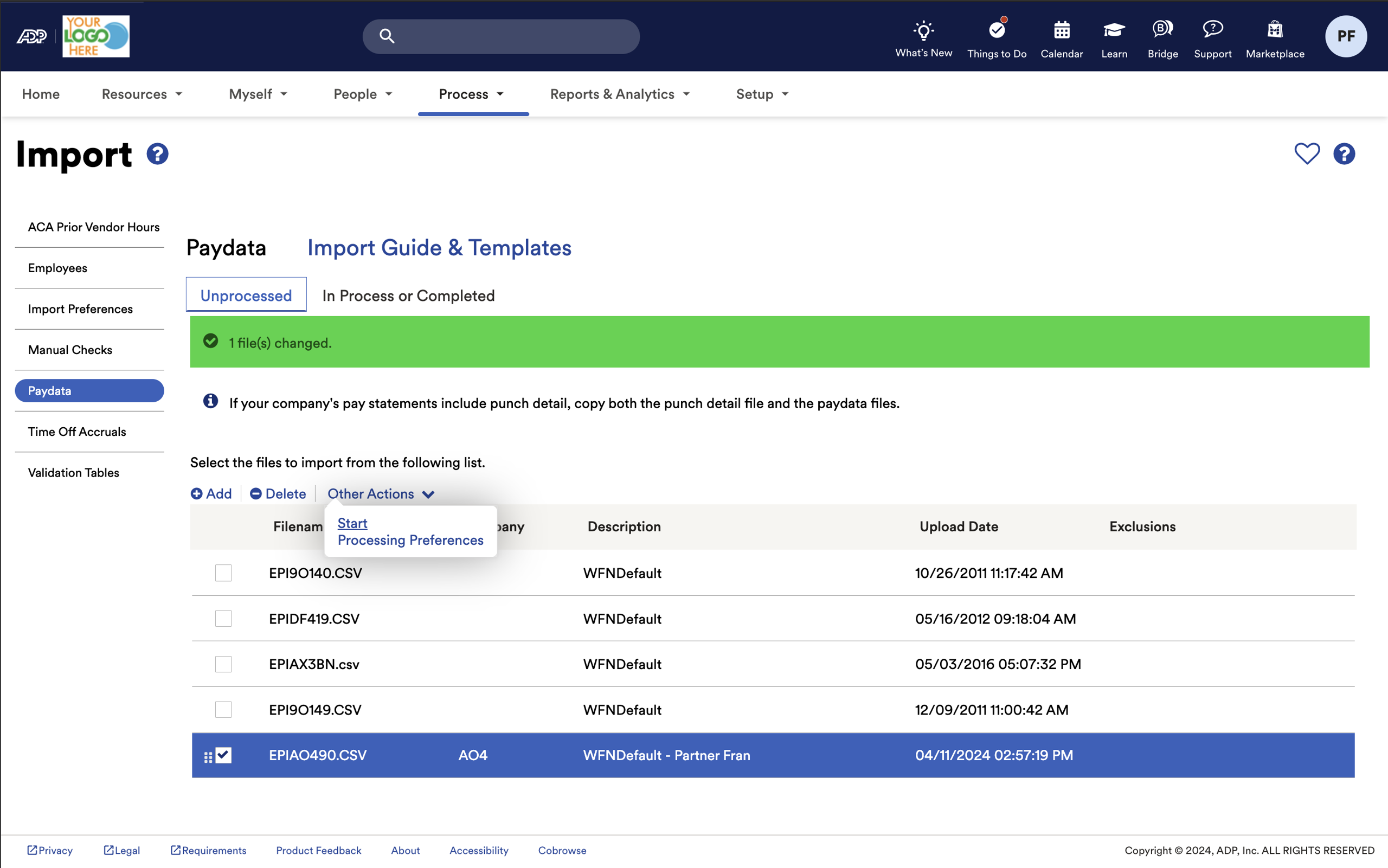Click the ADP logo
This screenshot has height=868, width=1388.
tap(31, 36)
